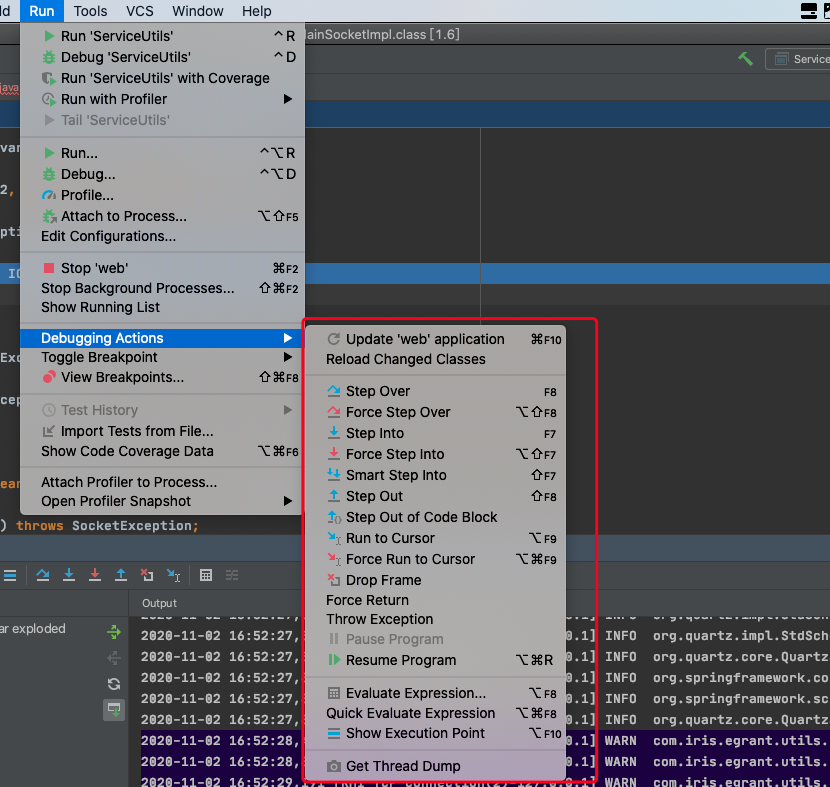Open Evaluate Expression calculator toolbar icon
The width and height of the screenshot is (830, 787).
(x=206, y=575)
